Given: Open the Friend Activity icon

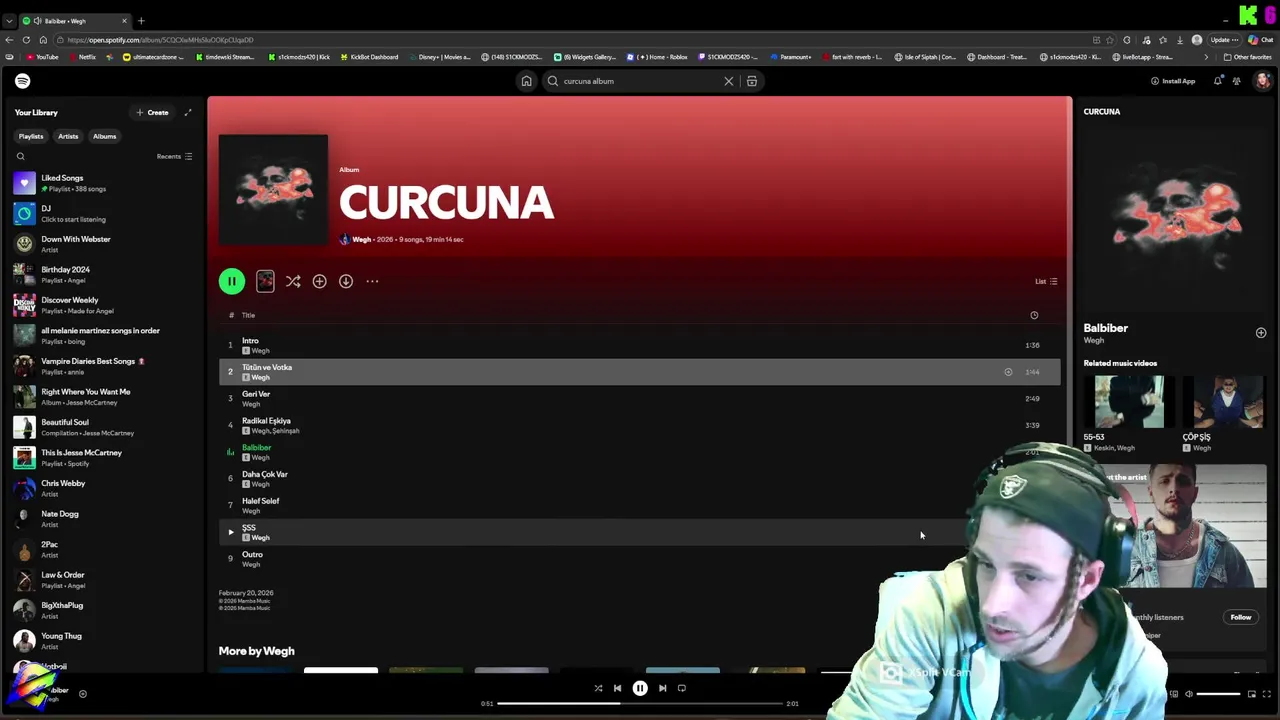Looking at the screenshot, I should tap(1237, 81).
